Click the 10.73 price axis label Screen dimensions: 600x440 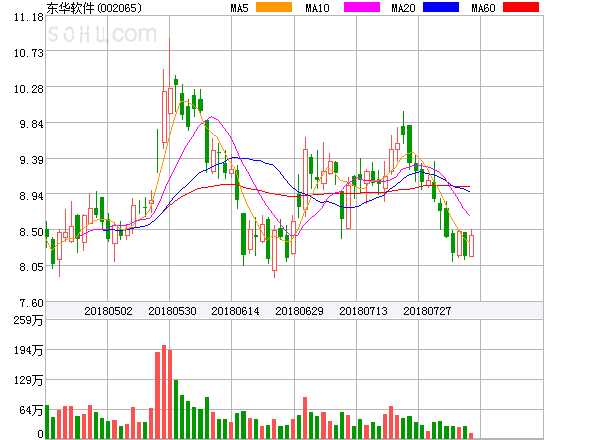29,53
